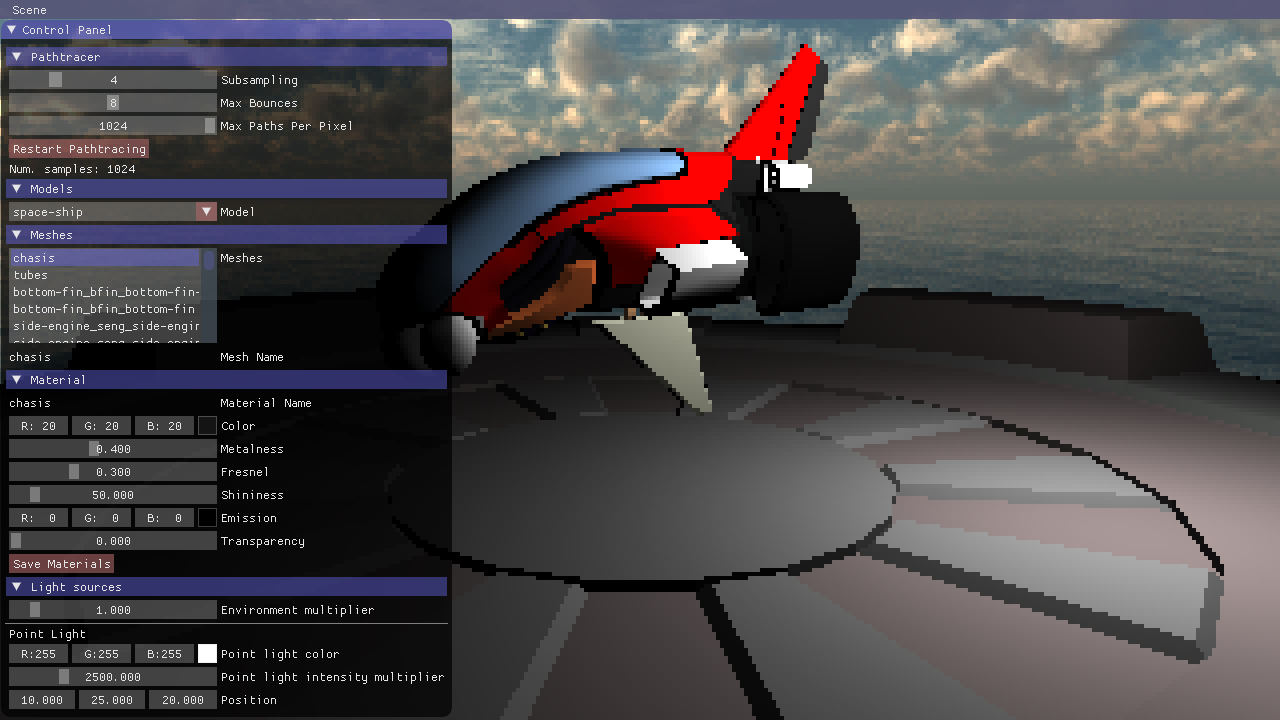This screenshot has height=720, width=1280.
Task: Adjust the Max Bounces slider
Action: (113, 103)
